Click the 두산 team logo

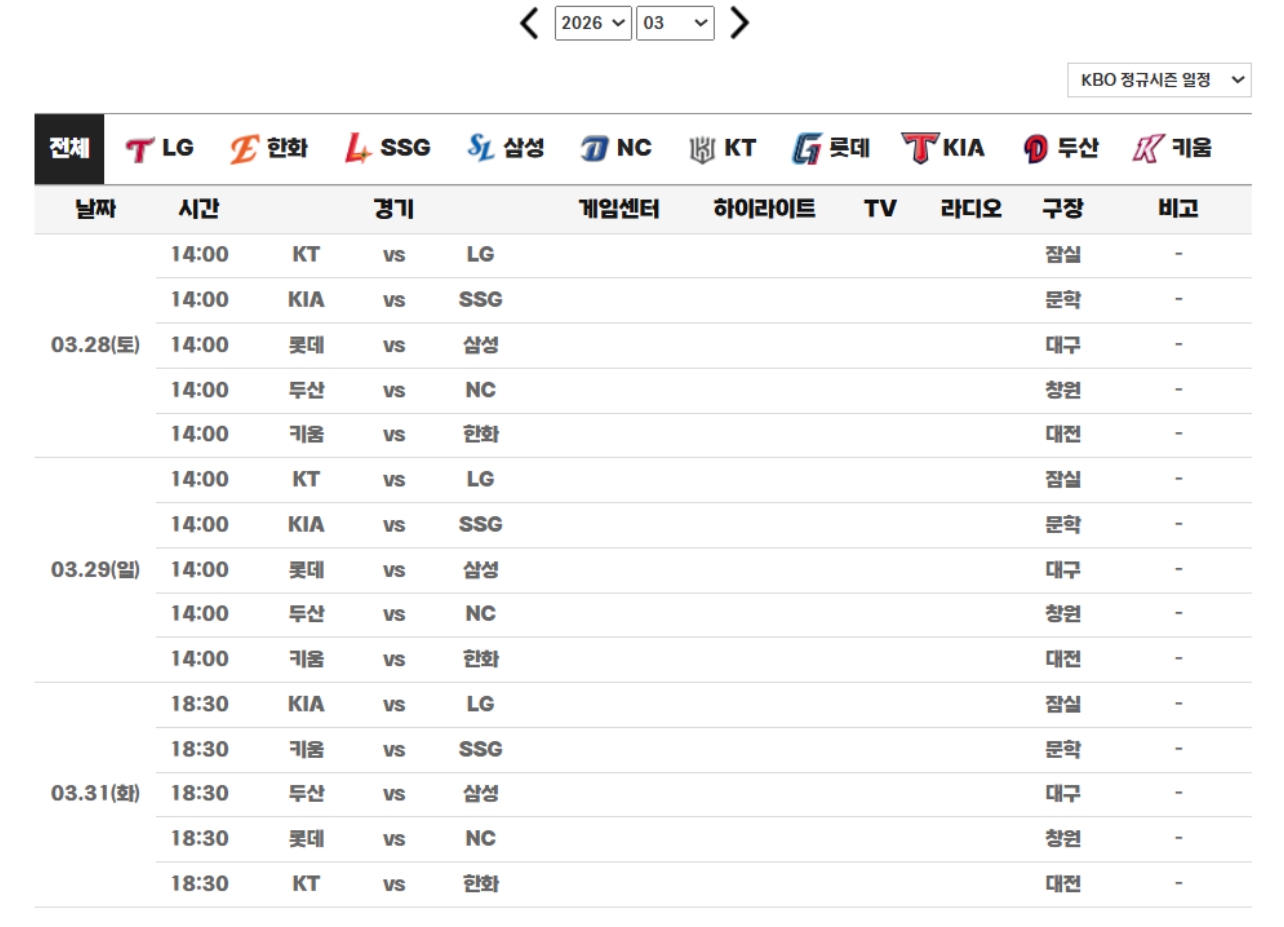(1036, 150)
